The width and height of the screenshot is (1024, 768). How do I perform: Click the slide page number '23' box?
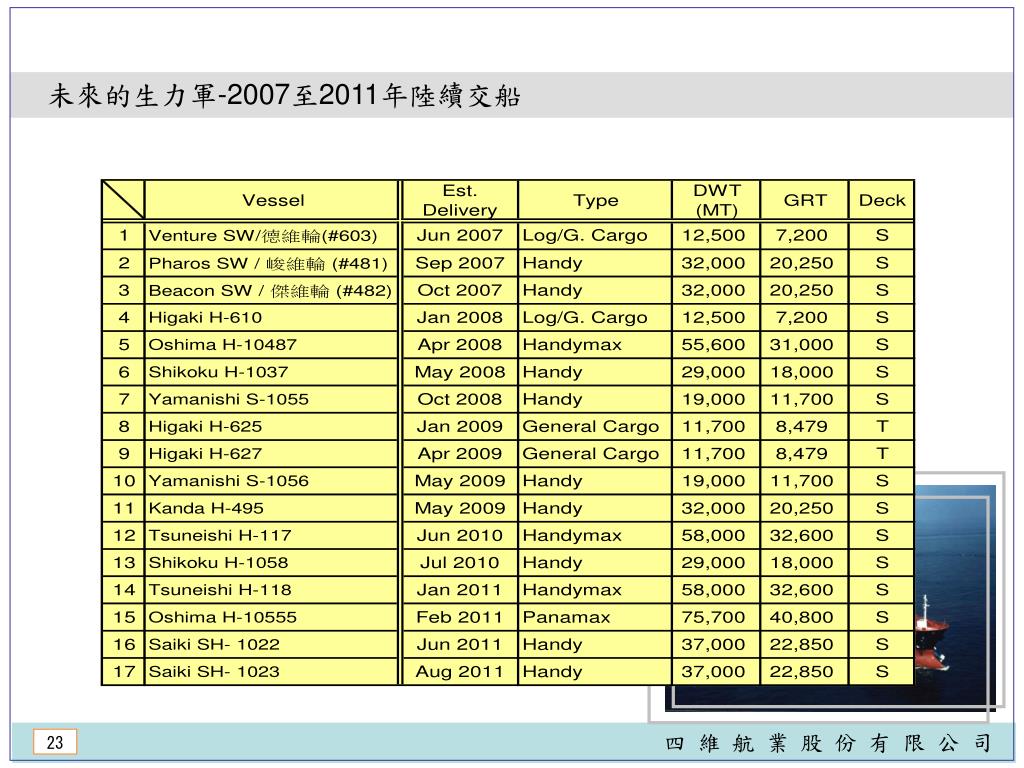[x=55, y=742]
